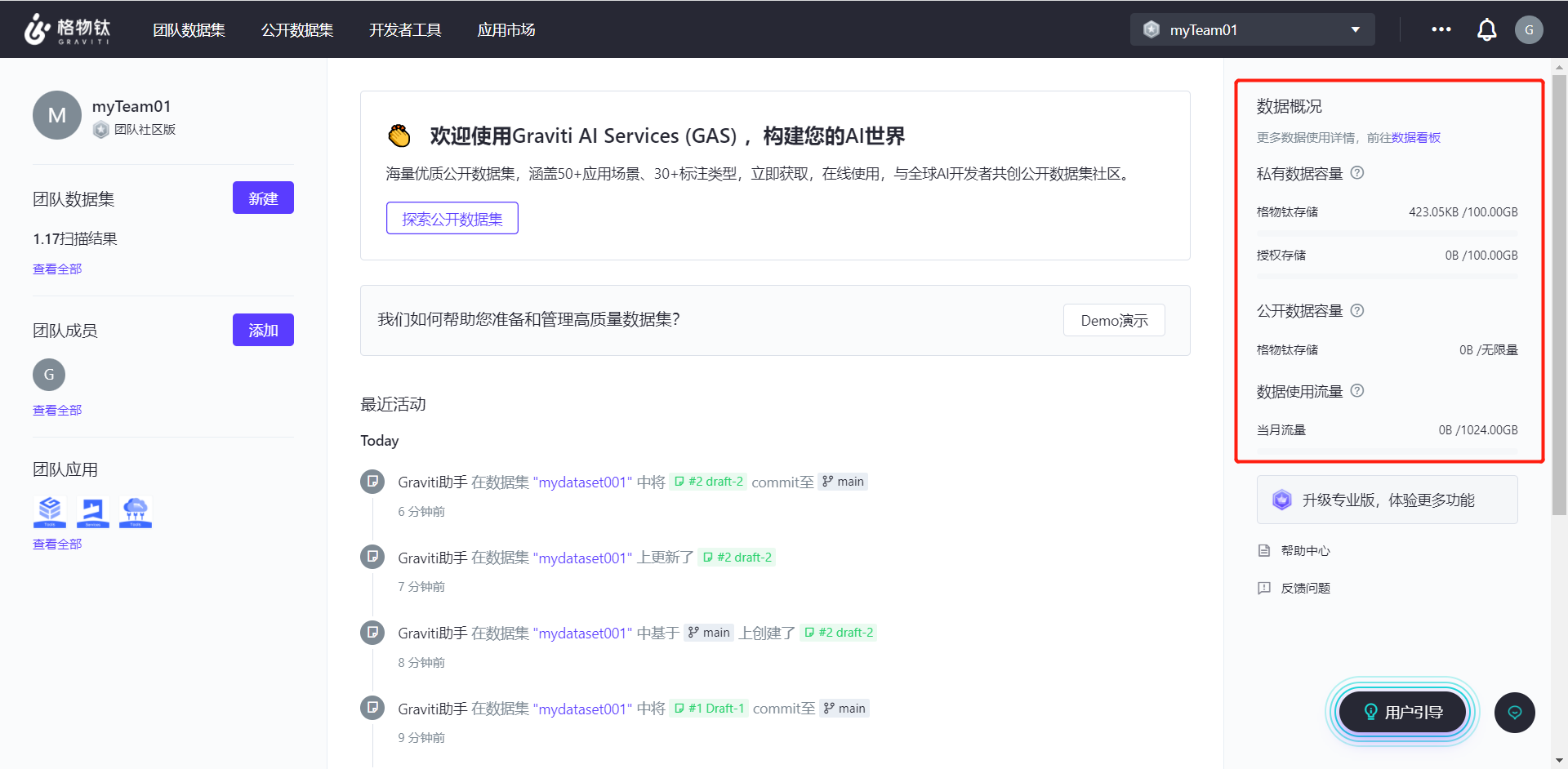Click the help icon beside 私有数据容量
The height and width of the screenshot is (769, 1568).
[x=1357, y=173]
